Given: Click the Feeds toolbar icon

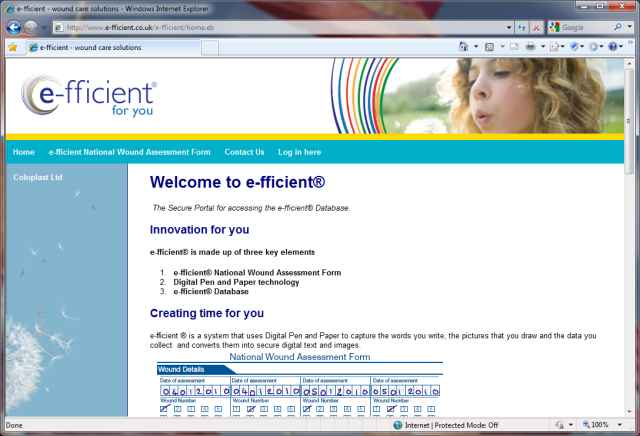Looking at the screenshot, I should [x=489, y=47].
